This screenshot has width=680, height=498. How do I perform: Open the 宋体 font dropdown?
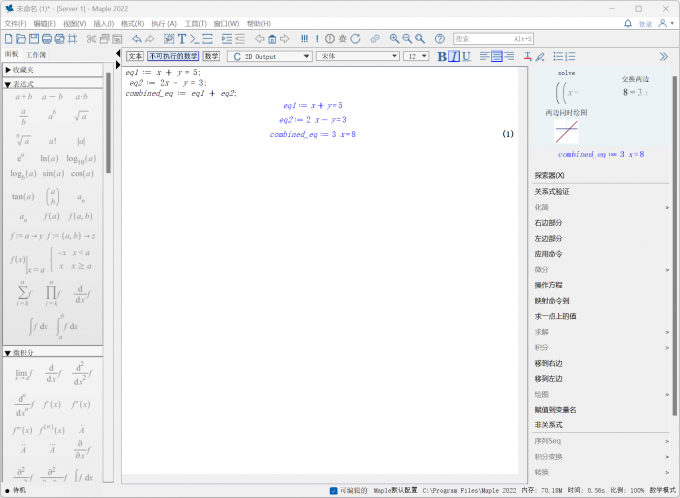tap(358, 56)
